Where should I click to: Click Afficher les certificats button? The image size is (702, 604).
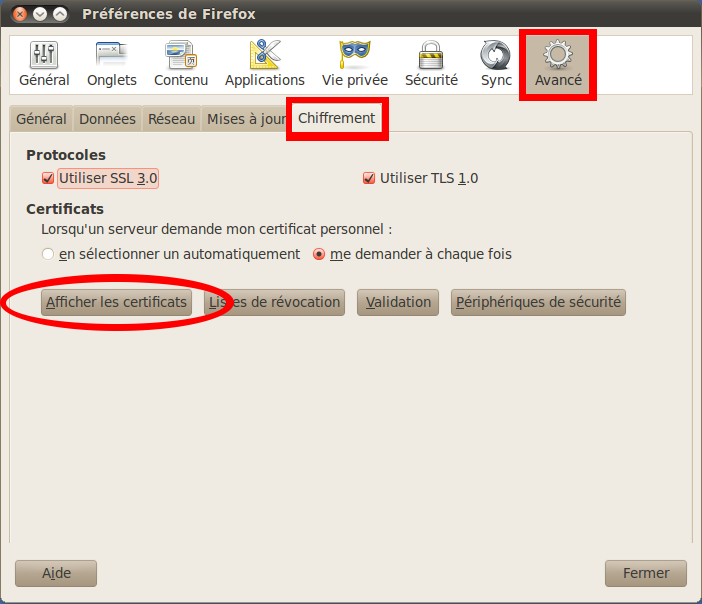tap(116, 302)
